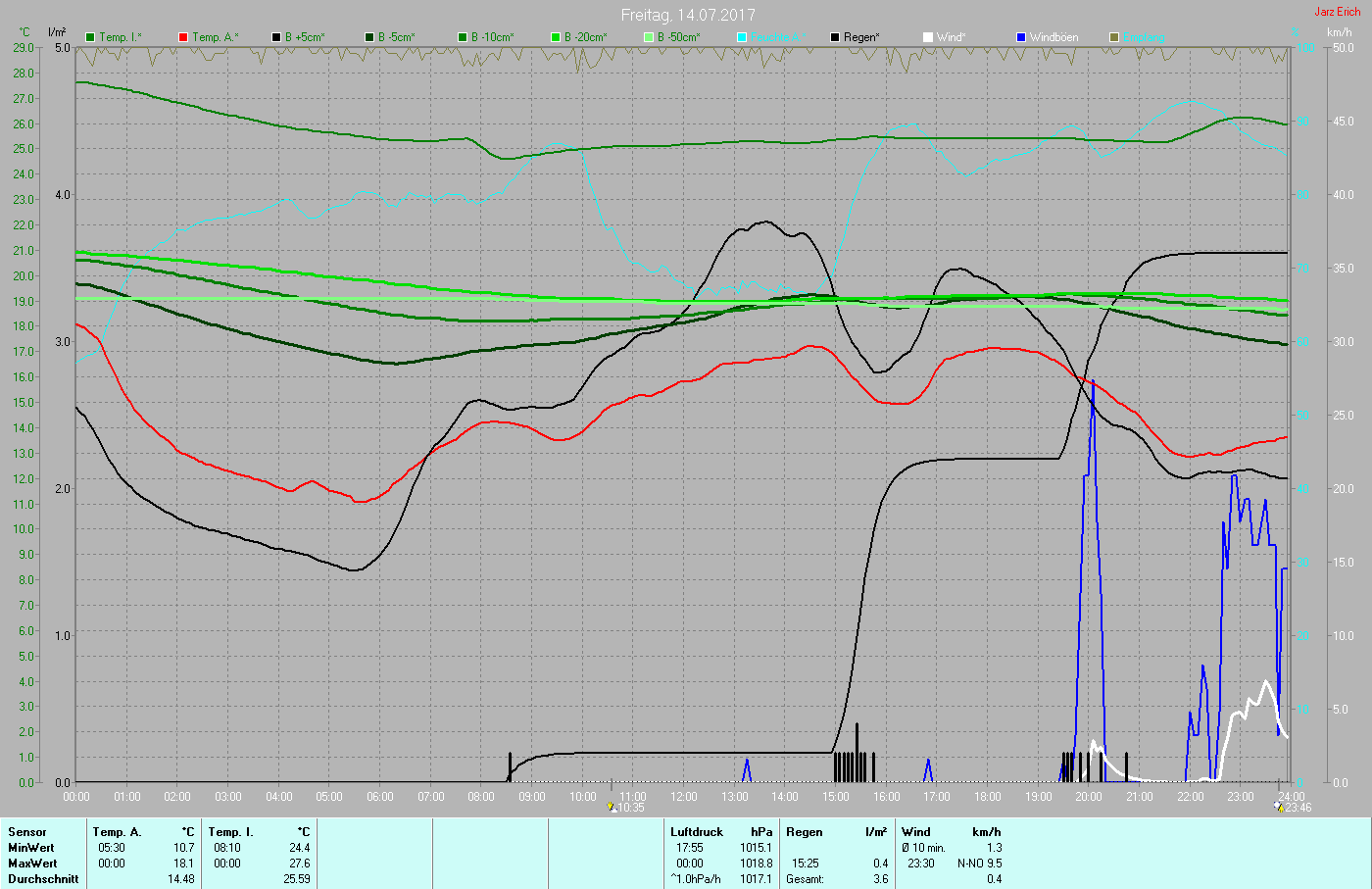
Task: Select the MinWert row label
Action: [31, 848]
